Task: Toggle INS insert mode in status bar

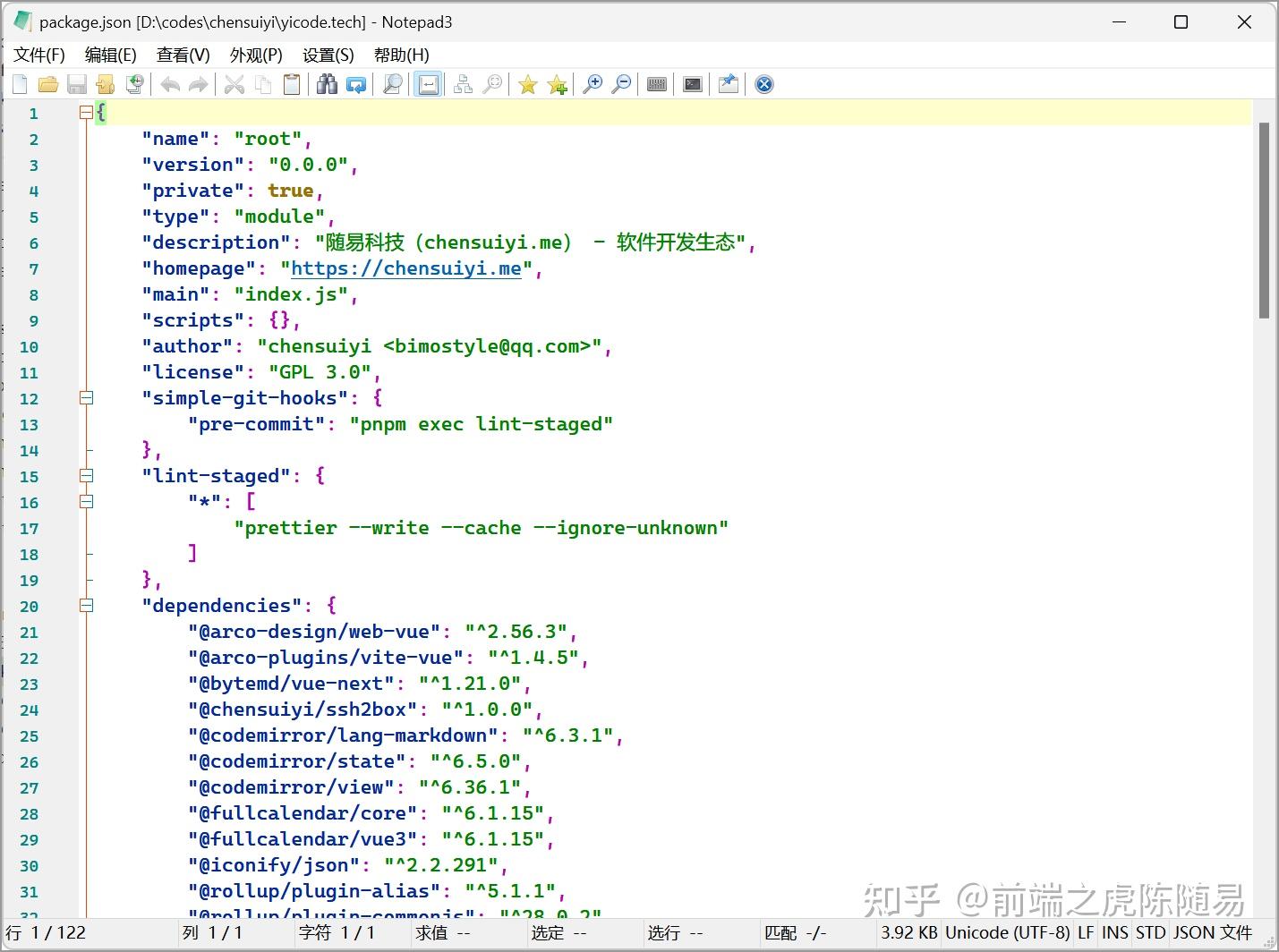Action: click(1114, 932)
